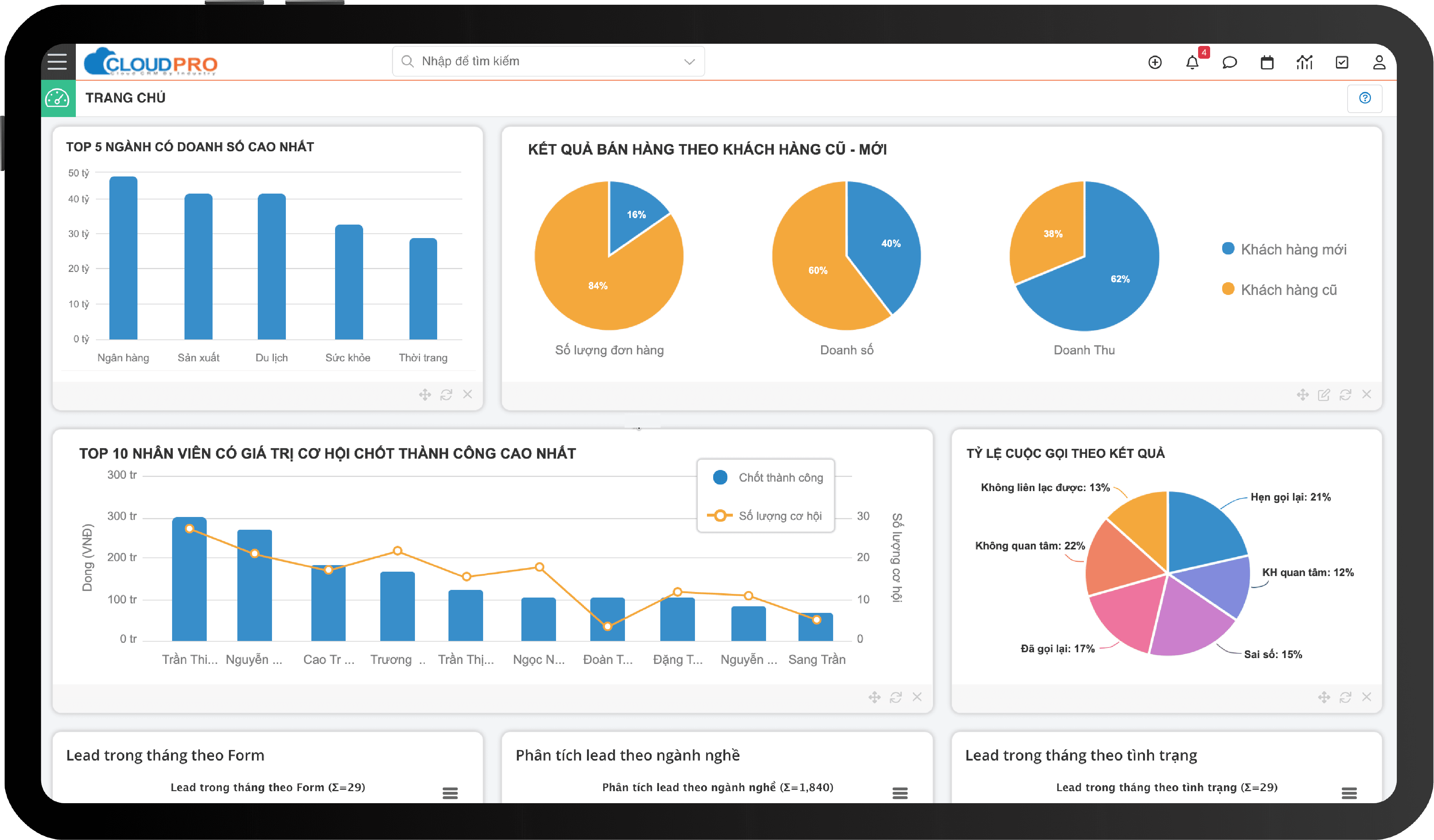
Task: Open the tasks checklist icon
Action: (x=1342, y=62)
